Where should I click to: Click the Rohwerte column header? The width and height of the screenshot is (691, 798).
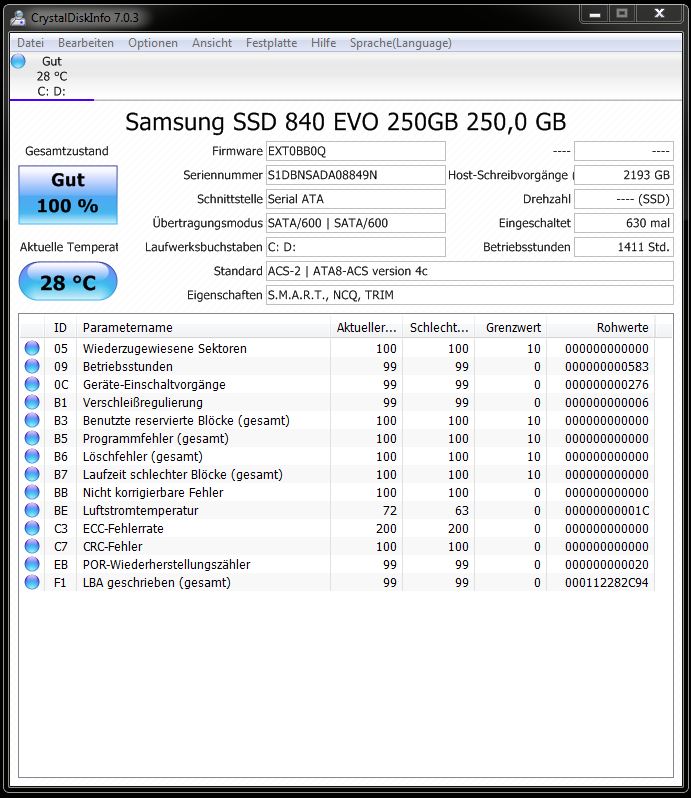(601, 328)
